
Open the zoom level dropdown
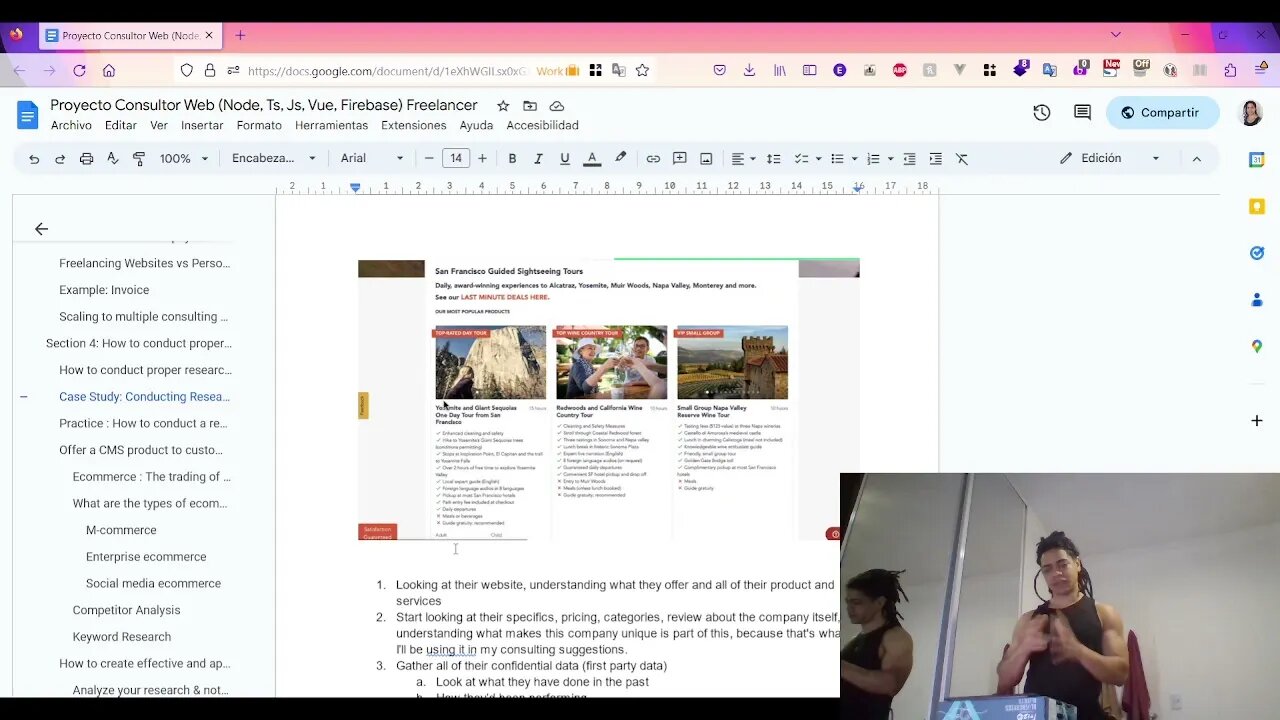click(184, 159)
